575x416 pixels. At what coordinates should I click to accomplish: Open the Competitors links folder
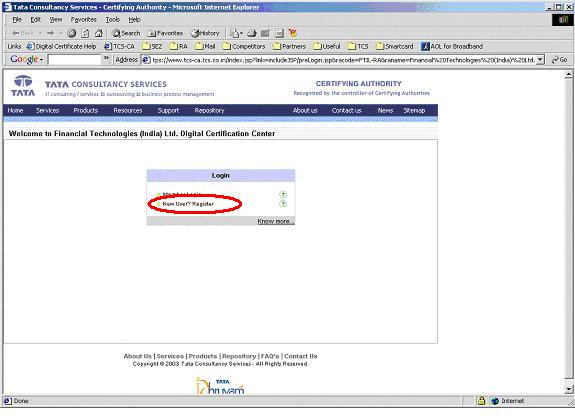click(244, 46)
